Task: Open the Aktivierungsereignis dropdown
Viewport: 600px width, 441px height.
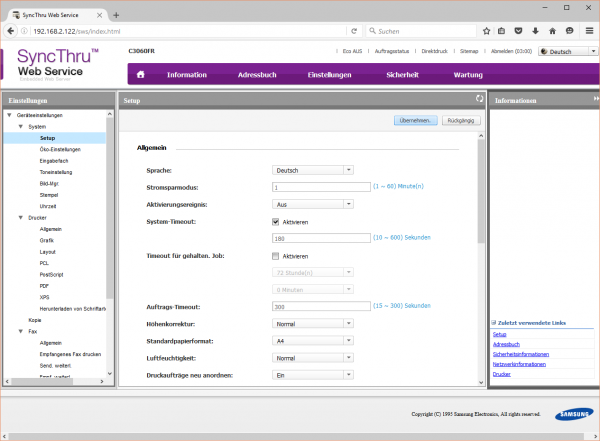Action: [x=313, y=203]
